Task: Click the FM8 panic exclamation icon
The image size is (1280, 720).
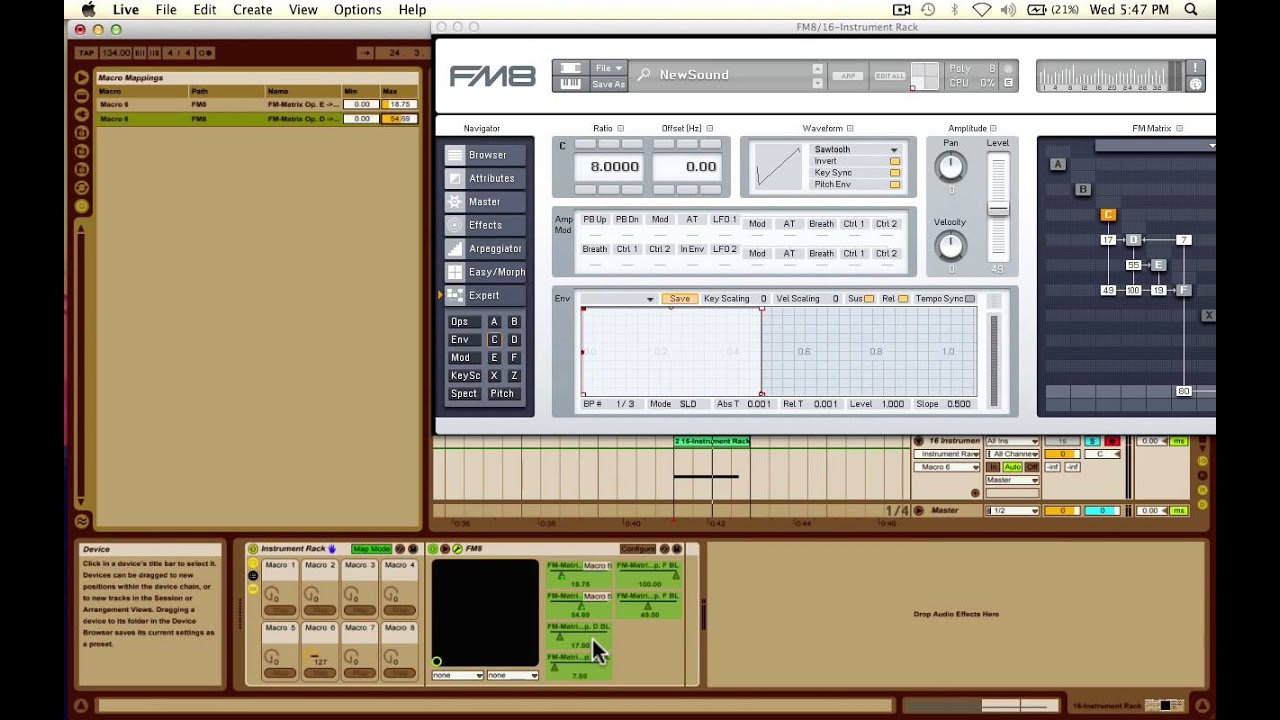Action: pyautogui.click(x=1195, y=68)
